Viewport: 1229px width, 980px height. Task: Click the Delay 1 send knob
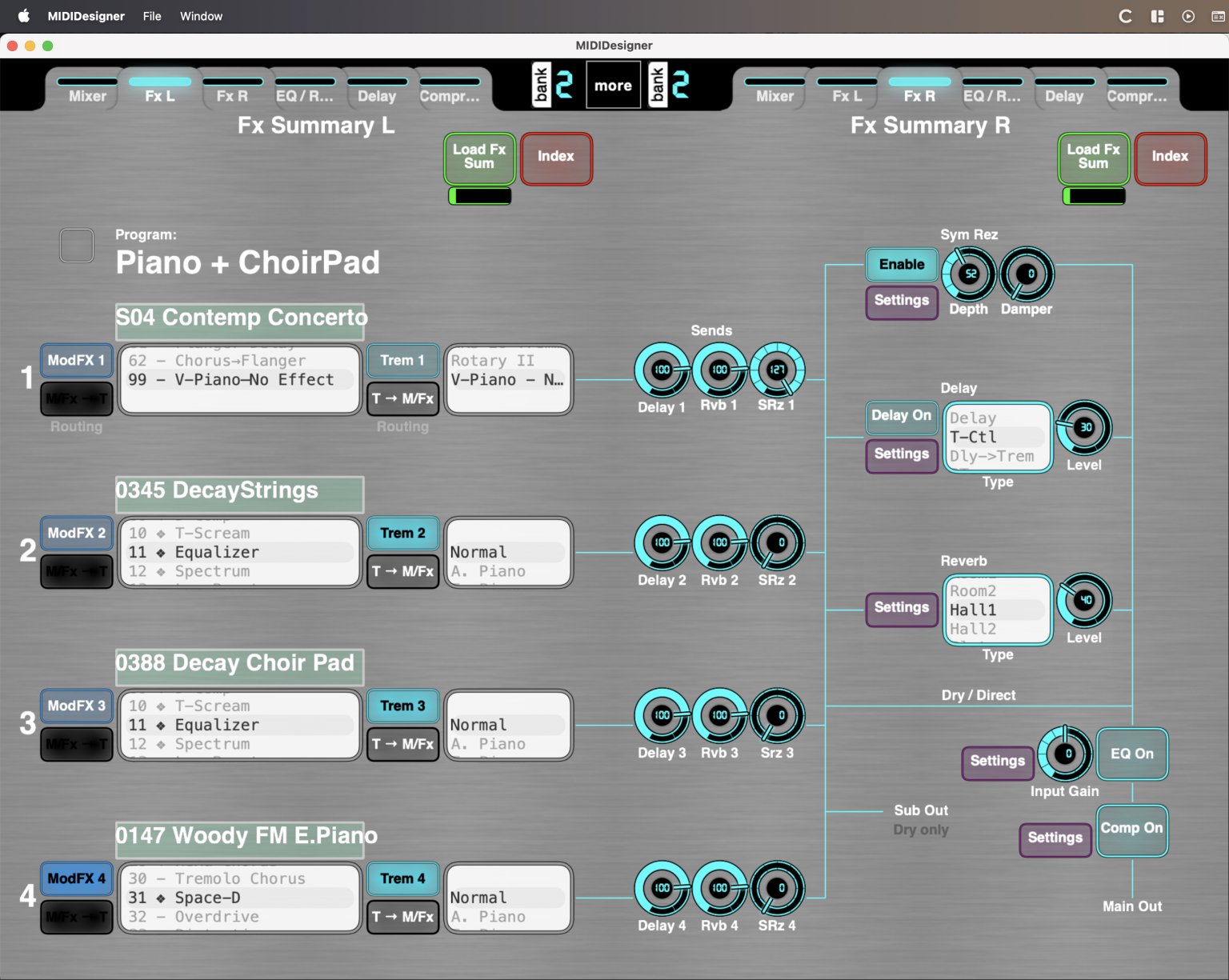pos(662,370)
